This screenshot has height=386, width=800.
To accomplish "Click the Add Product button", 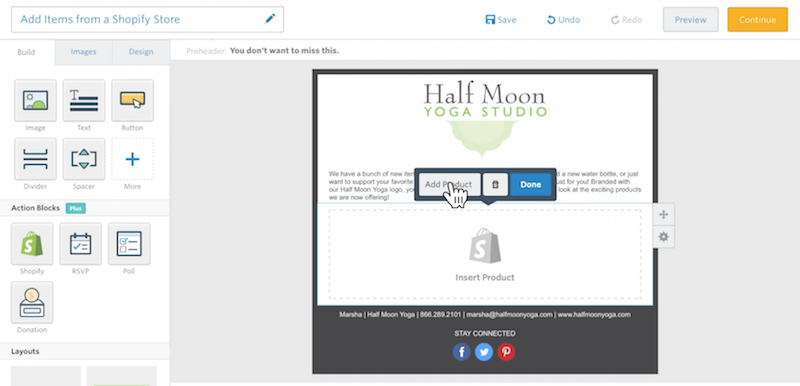I will click(x=449, y=185).
